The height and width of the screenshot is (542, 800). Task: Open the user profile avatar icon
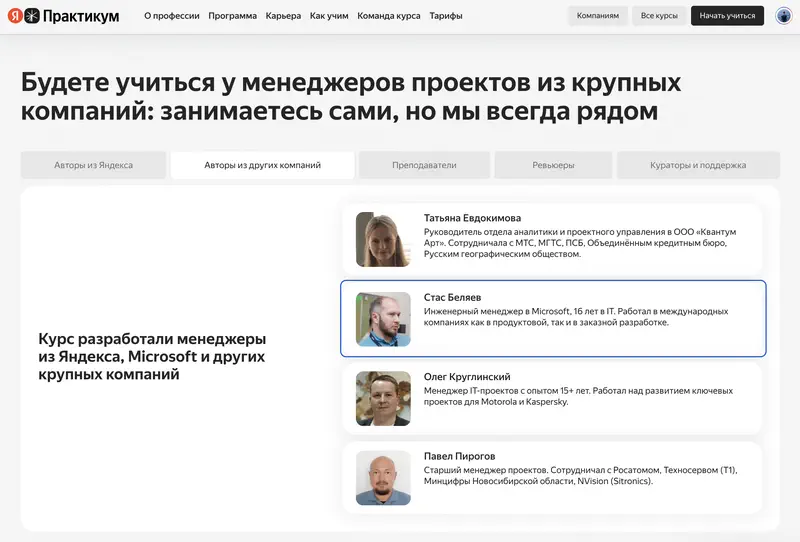click(784, 16)
